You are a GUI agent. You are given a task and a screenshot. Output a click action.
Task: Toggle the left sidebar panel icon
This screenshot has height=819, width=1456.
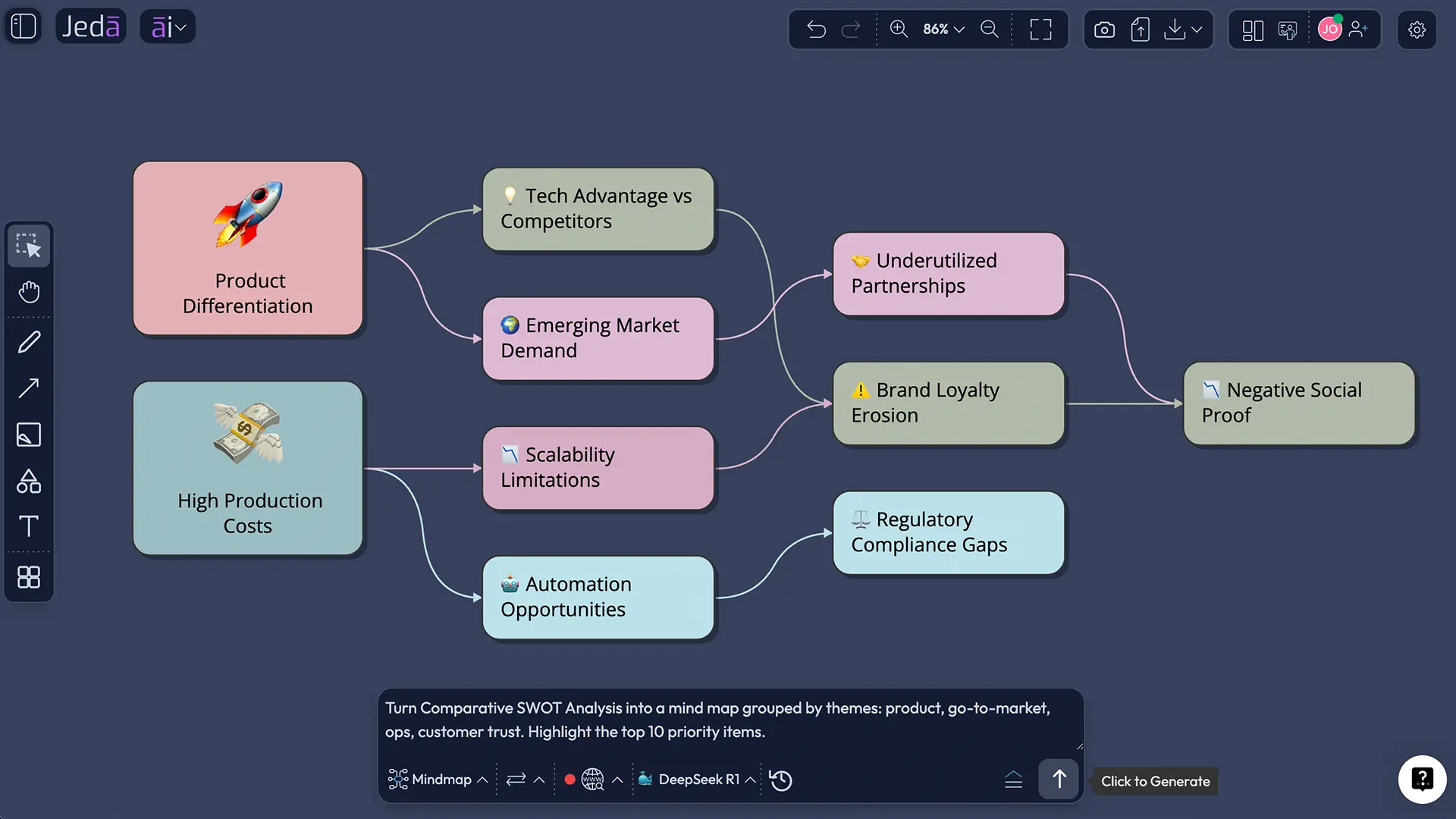point(24,27)
